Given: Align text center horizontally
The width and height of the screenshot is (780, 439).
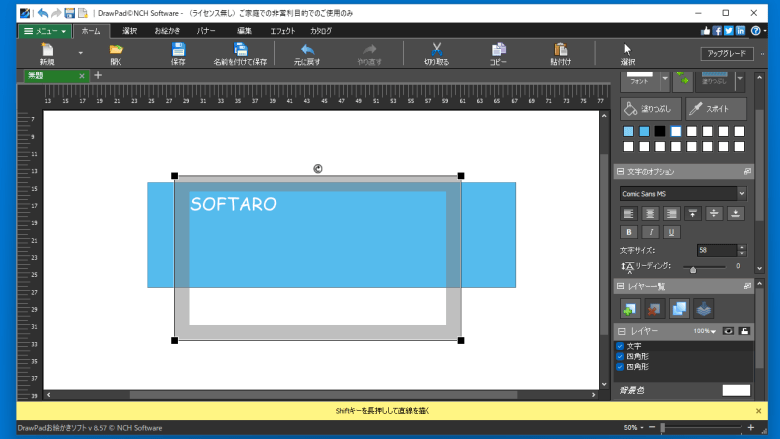Looking at the screenshot, I should tap(650, 214).
